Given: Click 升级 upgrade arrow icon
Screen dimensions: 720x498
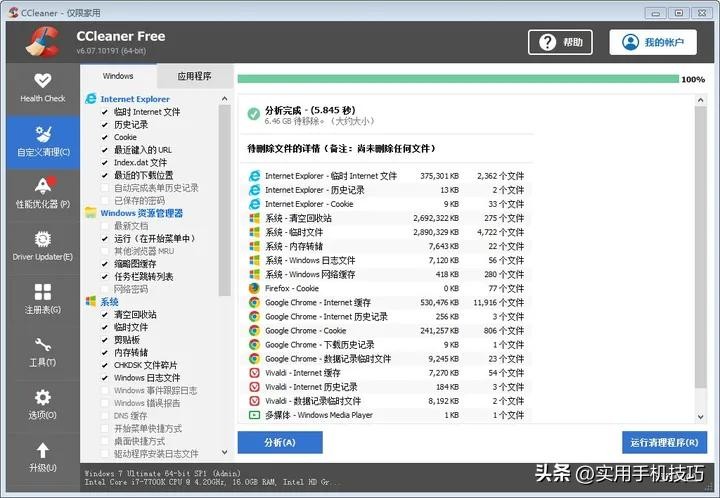Looking at the screenshot, I should pyautogui.click(x=42, y=451).
